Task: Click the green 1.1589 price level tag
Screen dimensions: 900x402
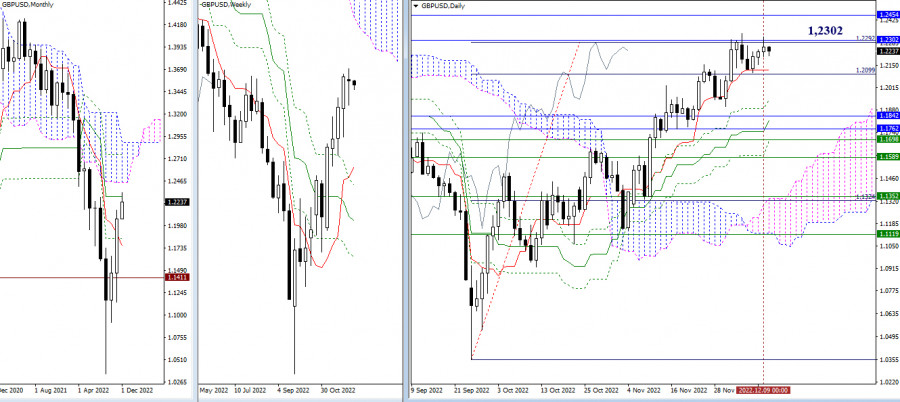Action: (x=886, y=156)
